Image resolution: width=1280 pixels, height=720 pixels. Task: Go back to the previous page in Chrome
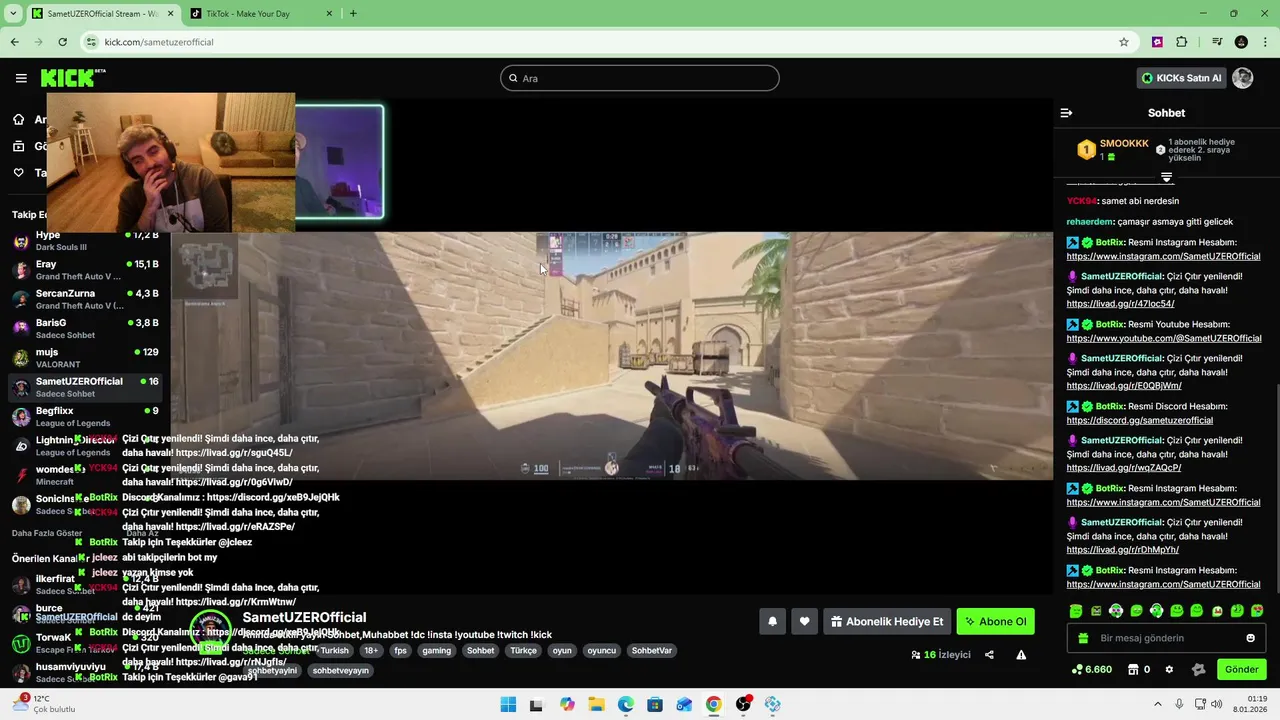[x=14, y=42]
